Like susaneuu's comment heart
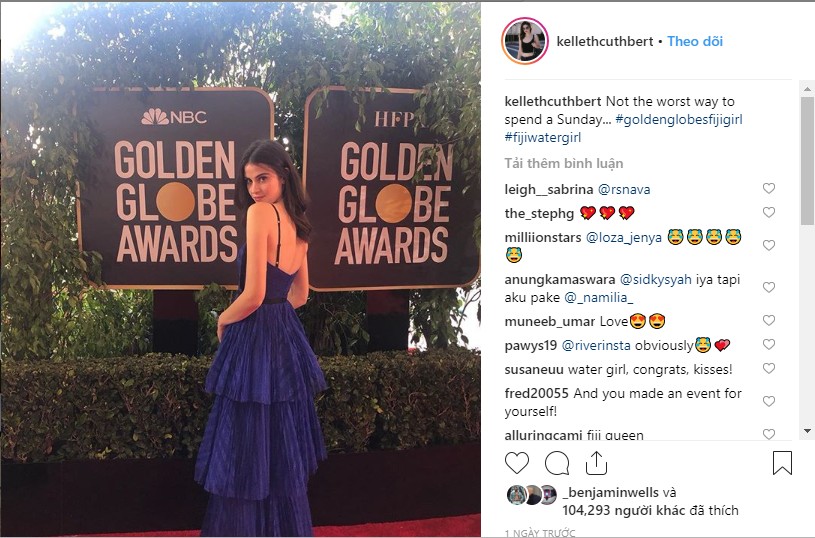The width and height of the screenshot is (815, 538). coord(769,368)
